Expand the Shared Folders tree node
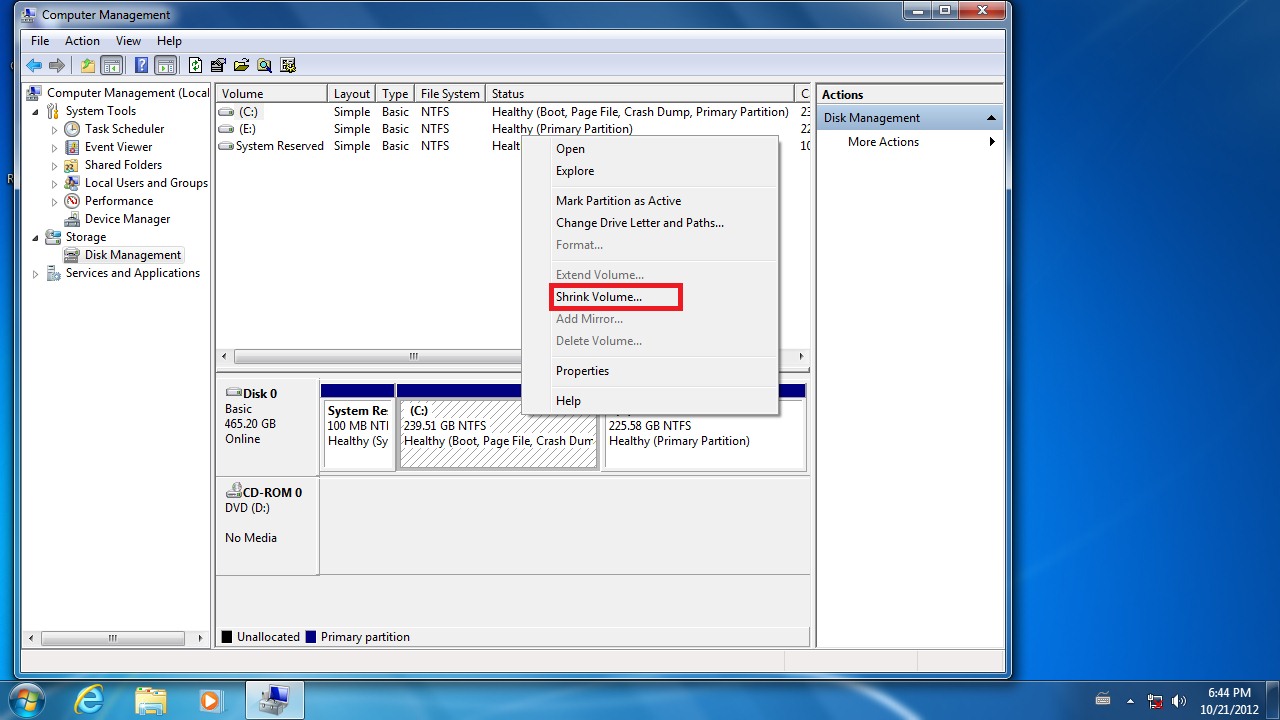 55,165
